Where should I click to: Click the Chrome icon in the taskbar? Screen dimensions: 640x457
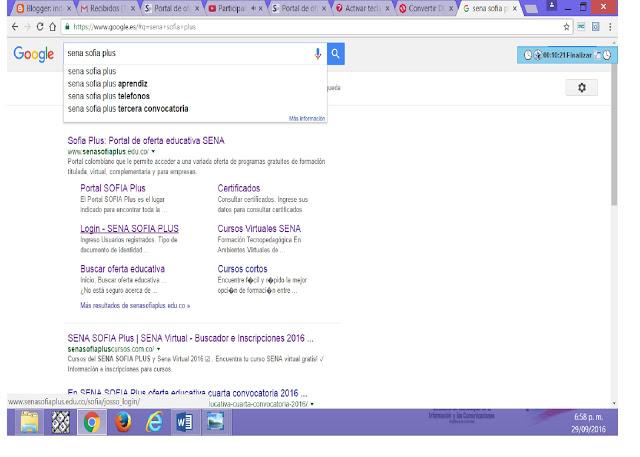click(91, 422)
